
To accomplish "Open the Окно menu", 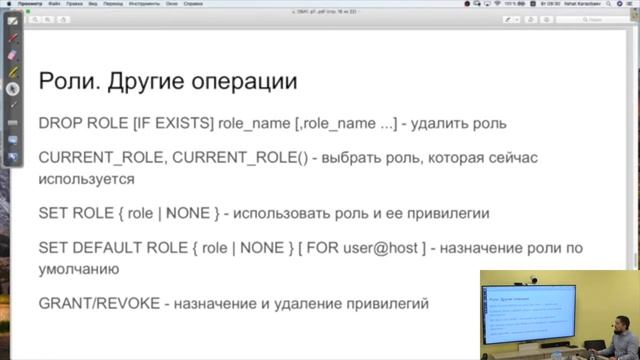I will pyautogui.click(x=172, y=4).
